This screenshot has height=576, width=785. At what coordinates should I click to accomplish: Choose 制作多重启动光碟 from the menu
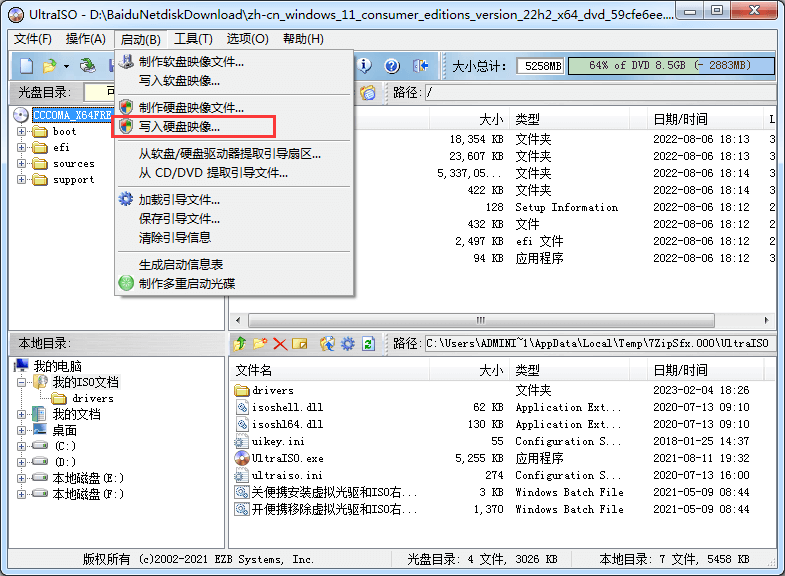tap(187, 283)
